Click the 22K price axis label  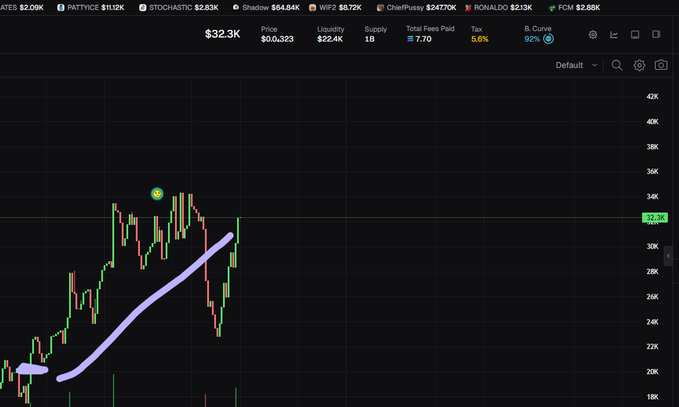pyautogui.click(x=652, y=346)
